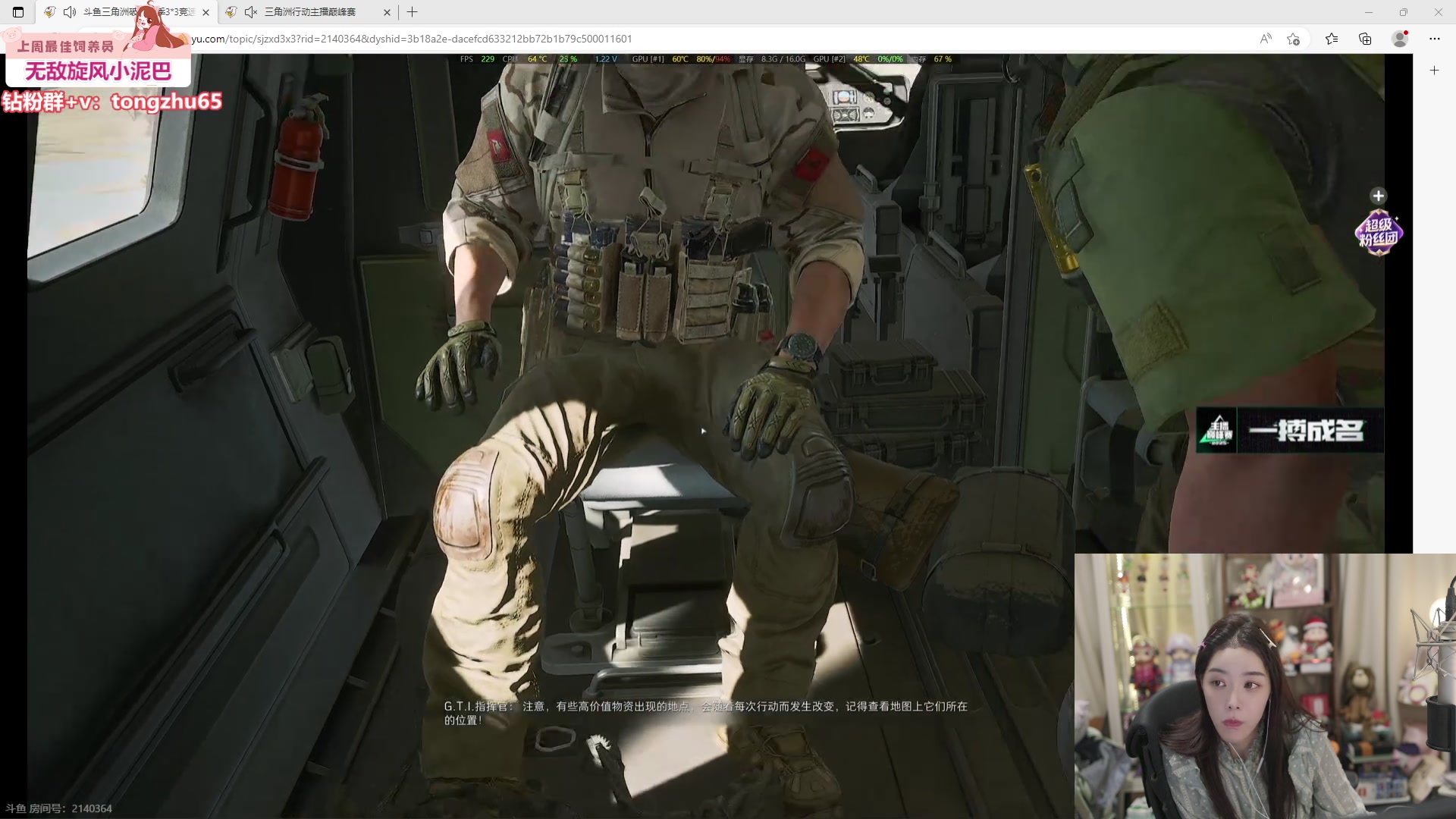This screenshot has width=1456, height=819.
Task: Open the Favorites panel
Action: pos(1332,39)
